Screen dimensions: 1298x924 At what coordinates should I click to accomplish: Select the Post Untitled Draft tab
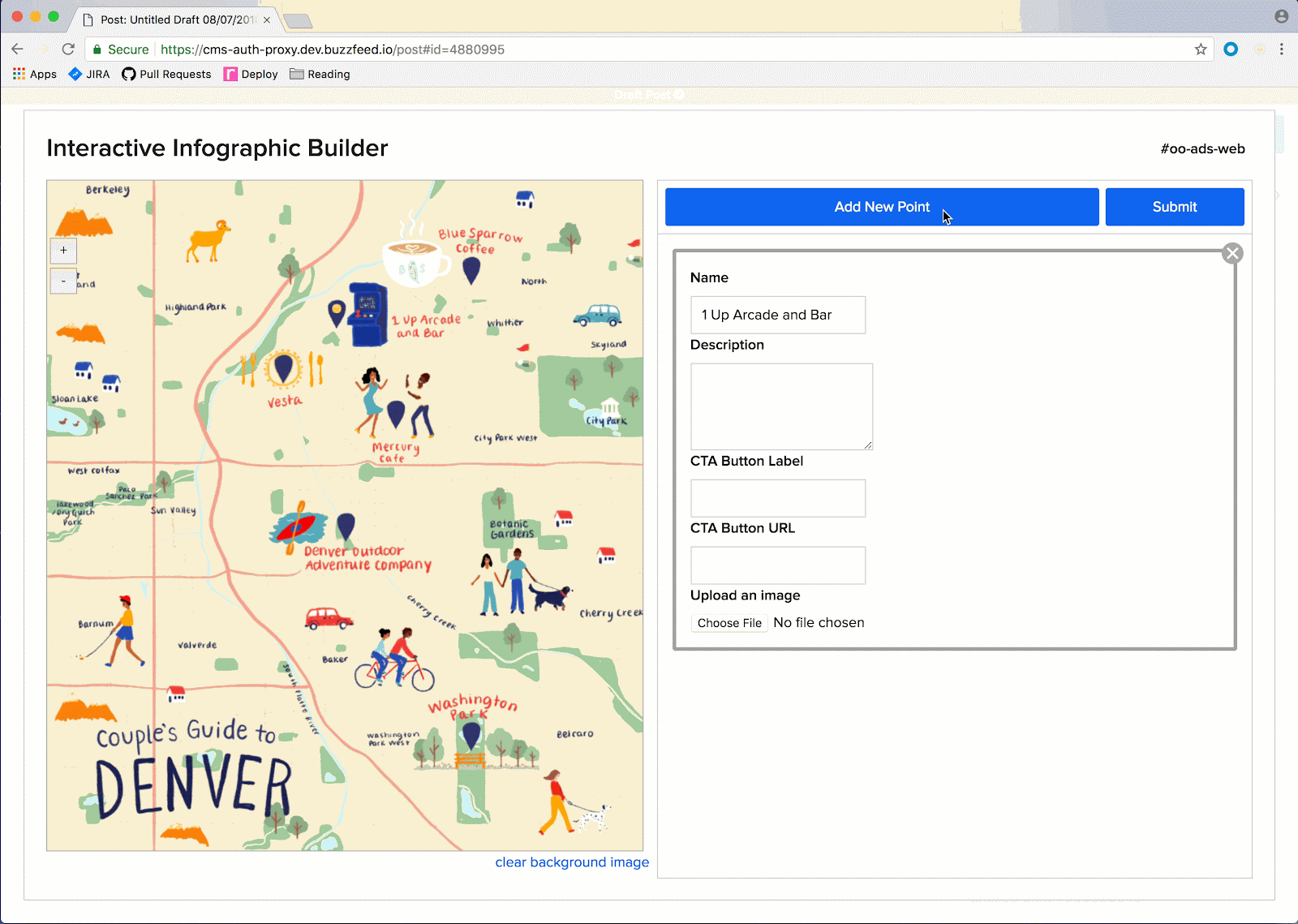tap(174, 19)
